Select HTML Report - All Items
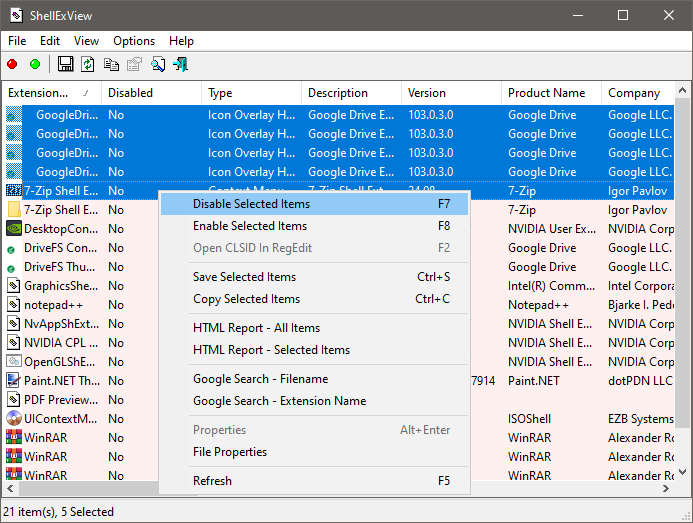This screenshot has height=523, width=693. (x=314, y=328)
